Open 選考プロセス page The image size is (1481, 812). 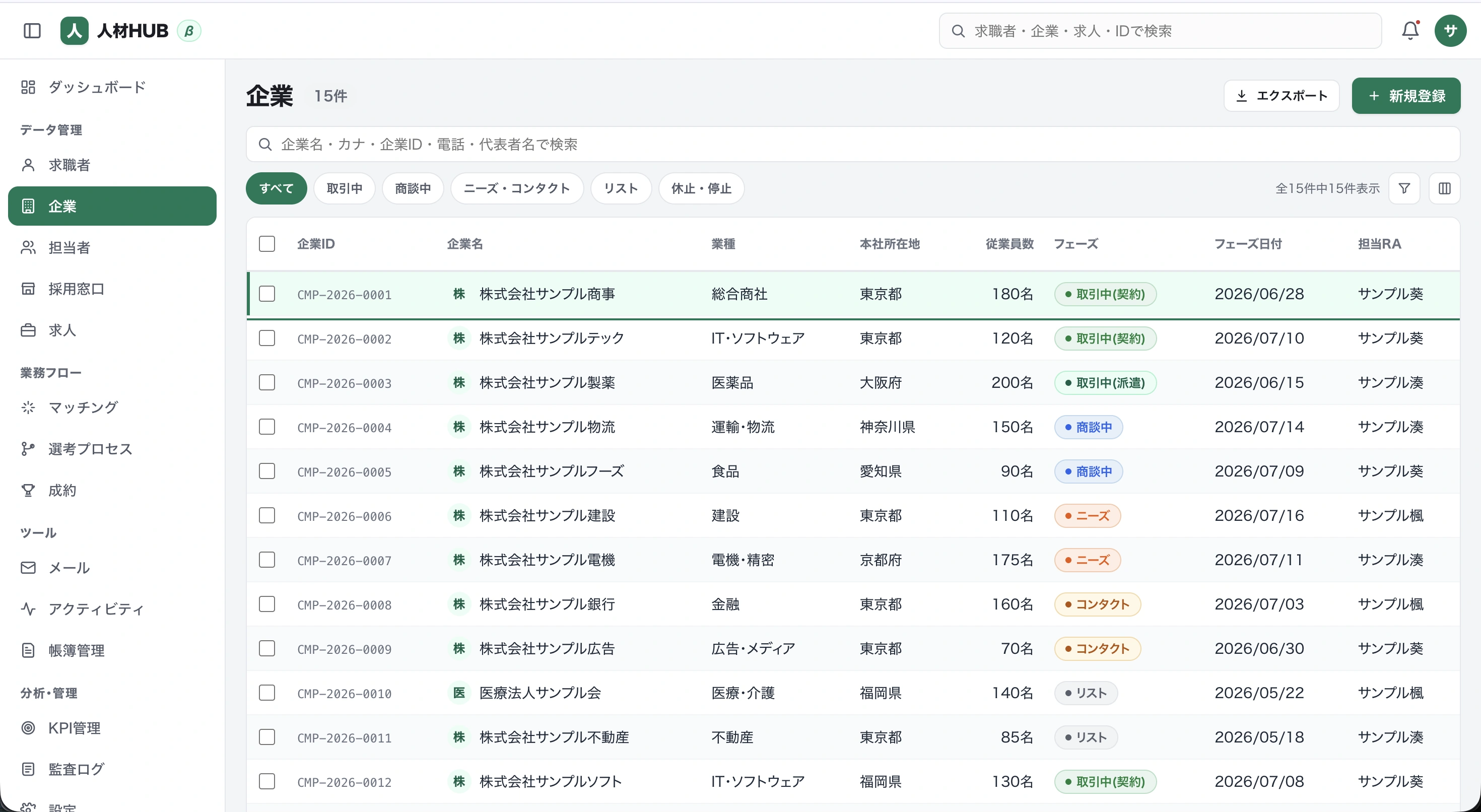(x=112, y=449)
